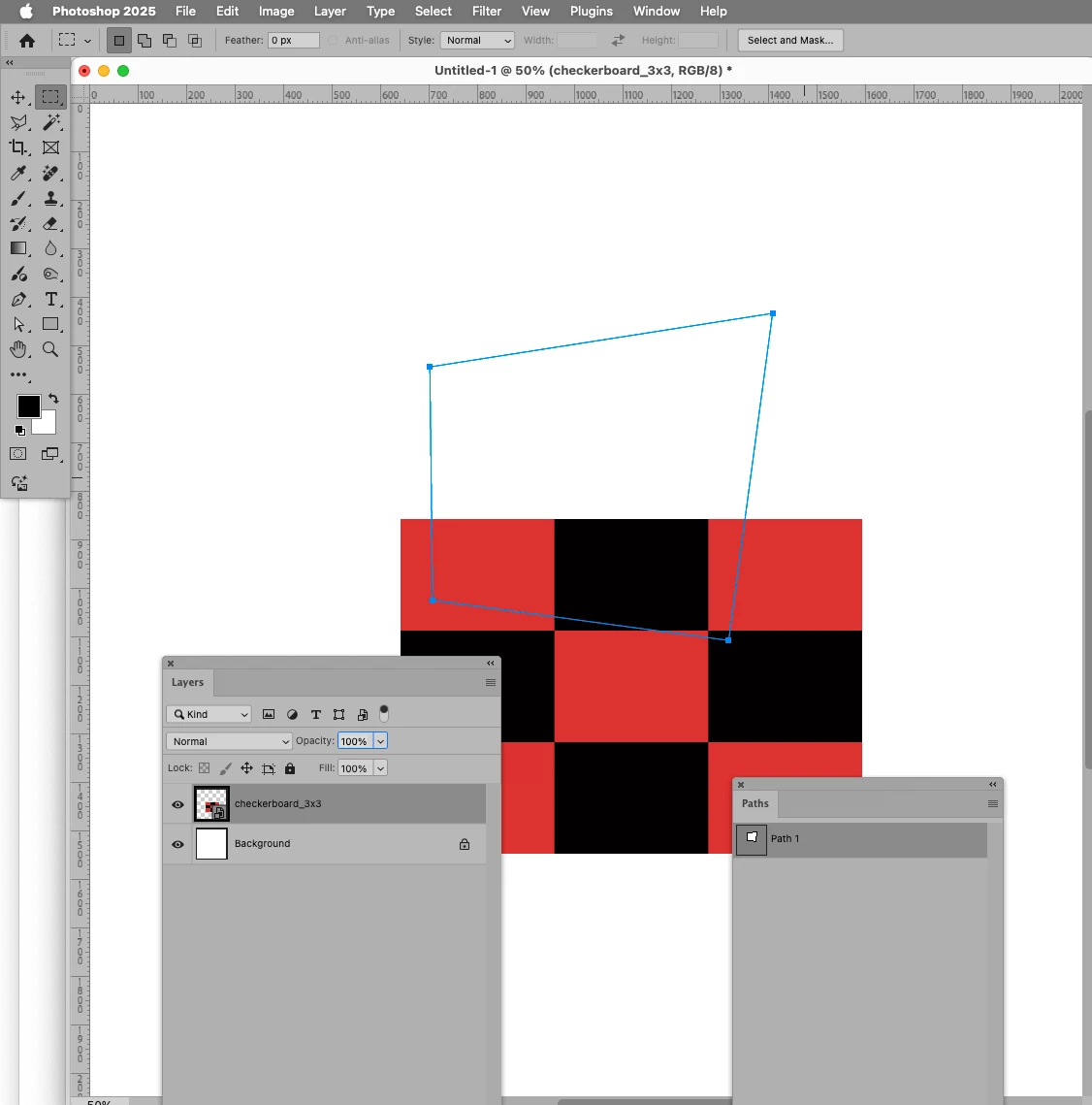Expand the Kind layer filter dropdown

pos(209,715)
